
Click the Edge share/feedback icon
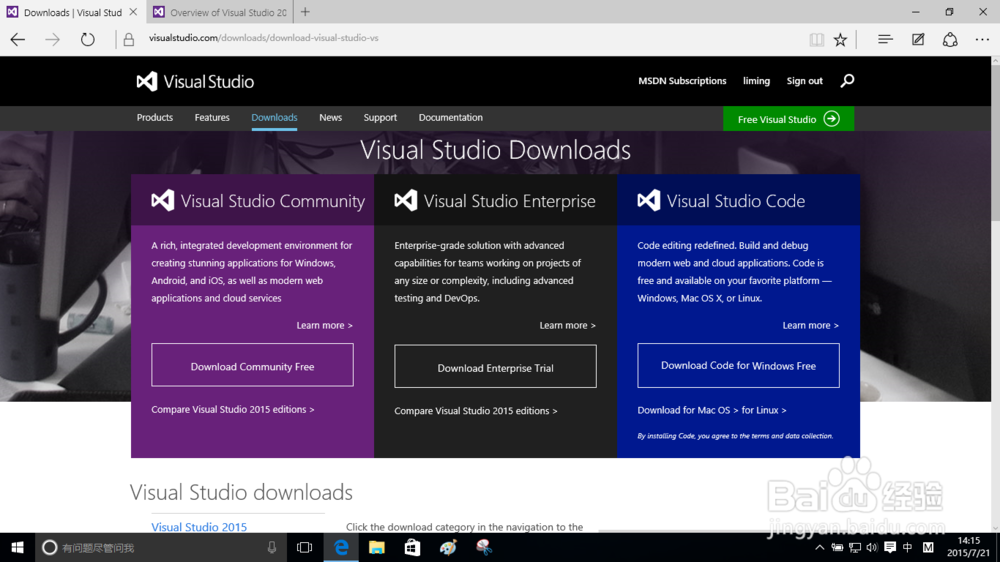coord(950,40)
